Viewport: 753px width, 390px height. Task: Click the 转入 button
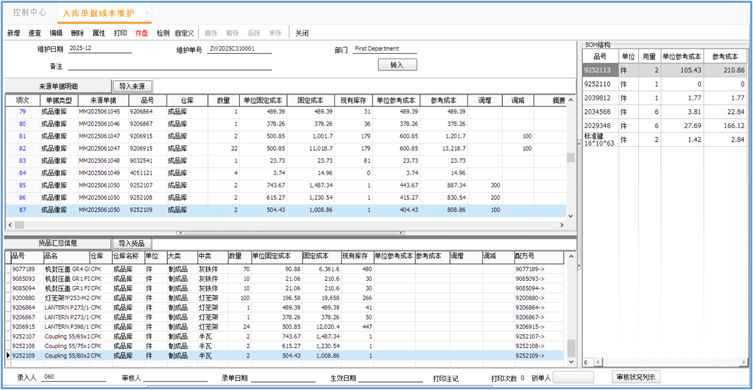click(x=397, y=65)
